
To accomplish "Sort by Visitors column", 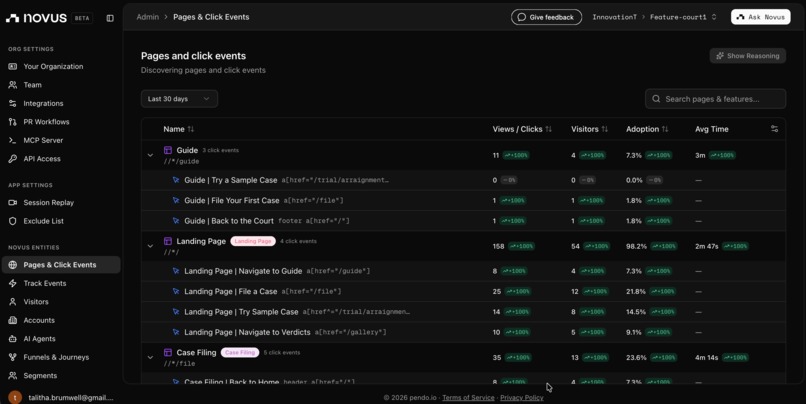I will [x=590, y=129].
